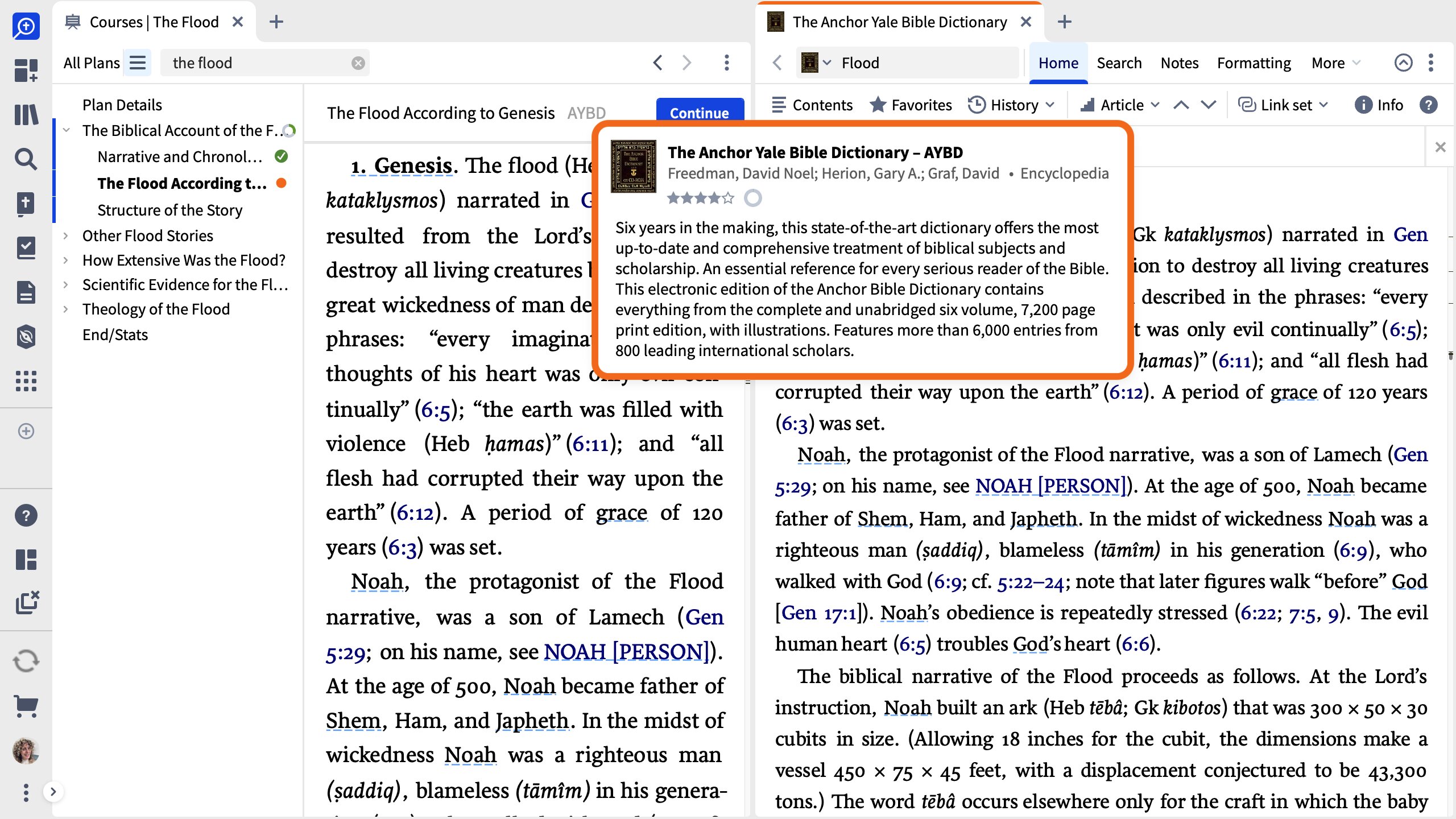Open the Contents pane

812,105
